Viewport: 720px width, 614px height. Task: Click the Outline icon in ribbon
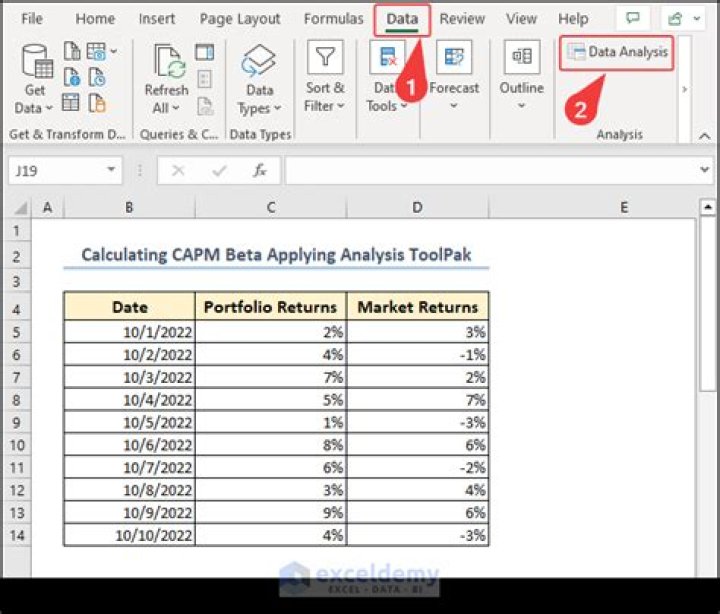click(521, 58)
